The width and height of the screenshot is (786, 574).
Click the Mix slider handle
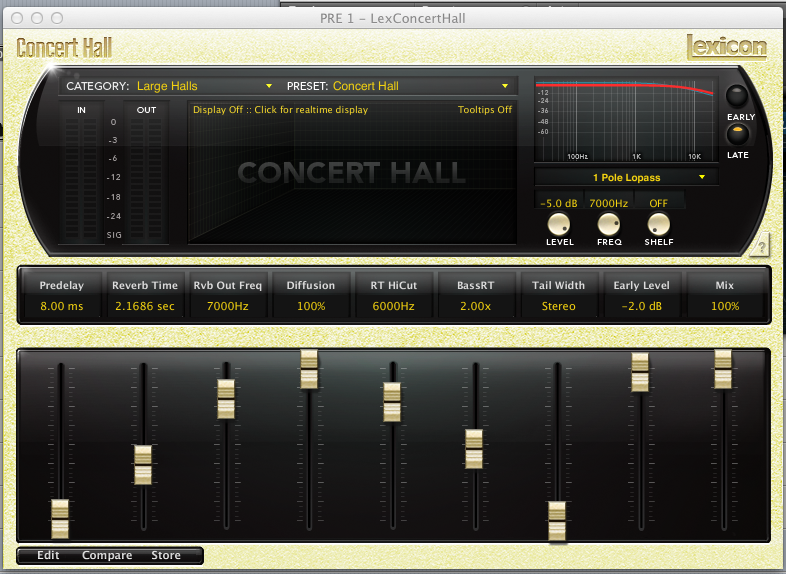723,369
